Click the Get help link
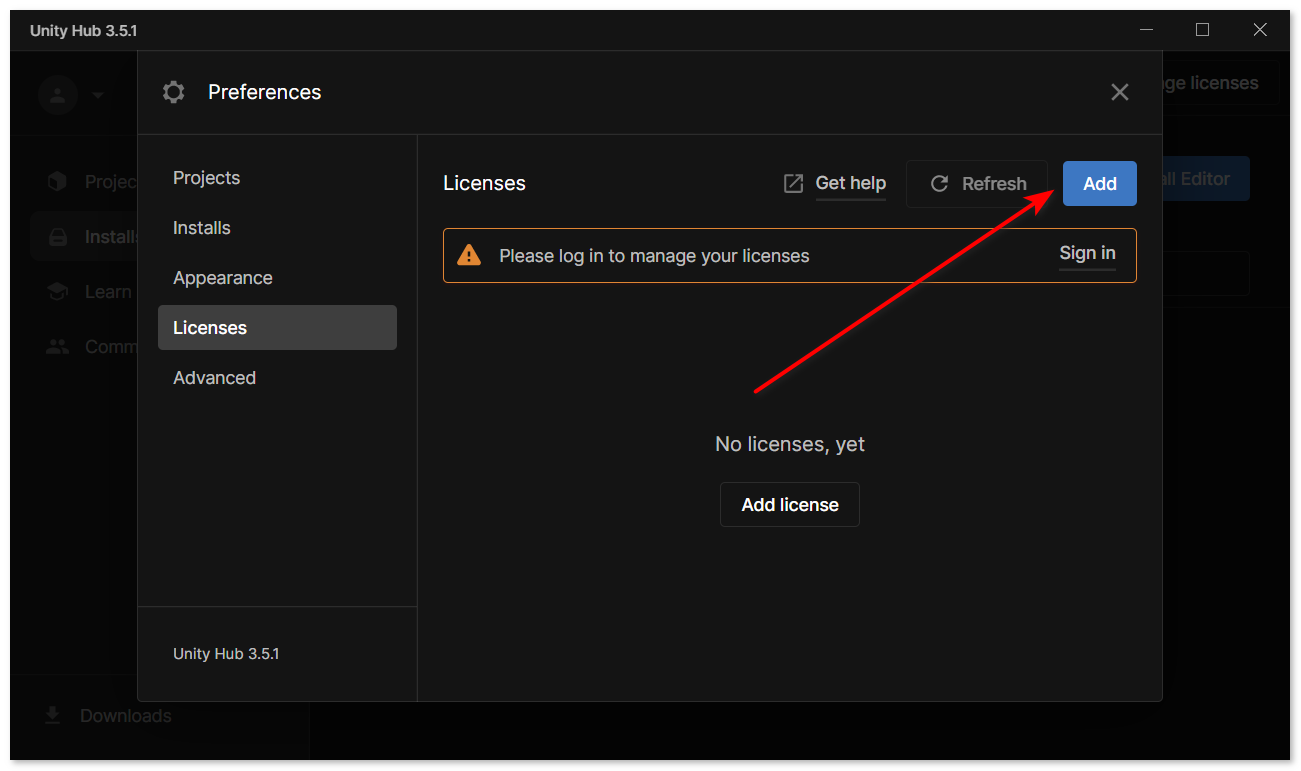 click(851, 183)
